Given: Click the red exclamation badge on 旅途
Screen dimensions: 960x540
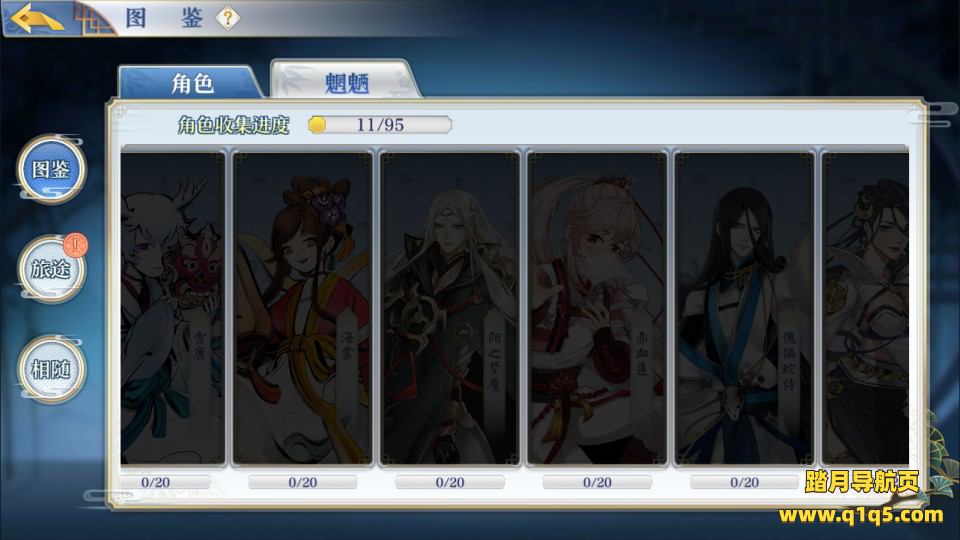Looking at the screenshot, I should (75, 245).
